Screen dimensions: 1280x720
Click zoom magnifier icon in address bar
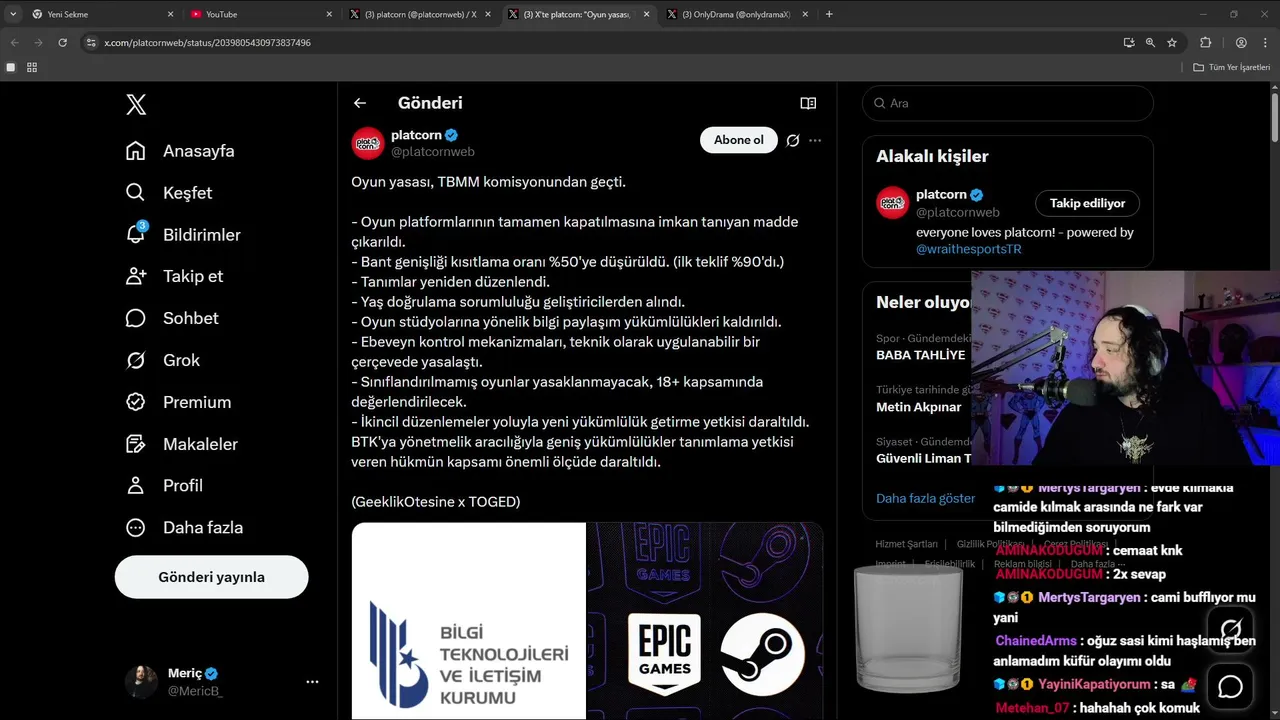point(1150,43)
